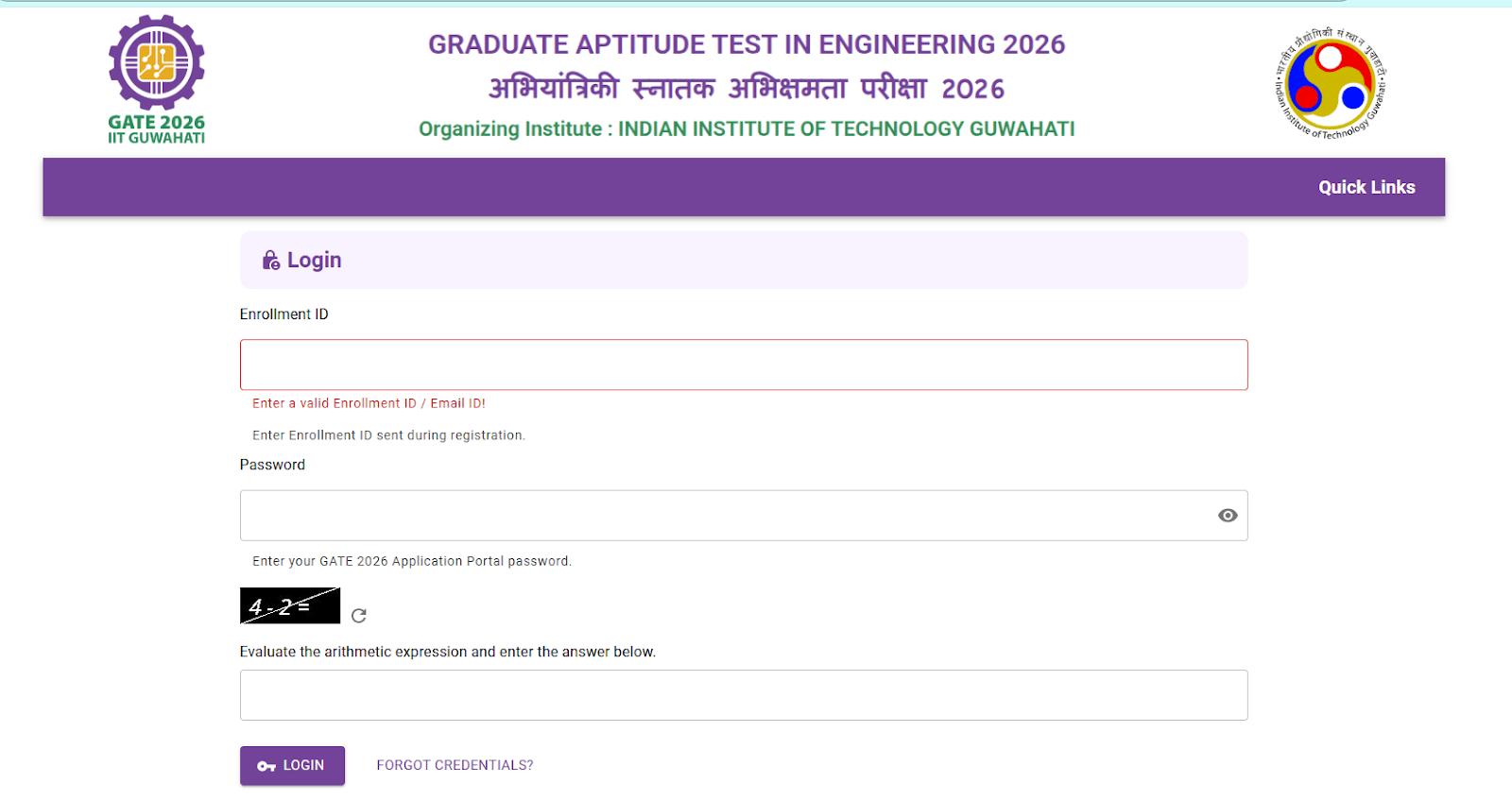The image size is (1512, 800).
Task: Refresh the arithmetic captcha image
Action: [359, 616]
